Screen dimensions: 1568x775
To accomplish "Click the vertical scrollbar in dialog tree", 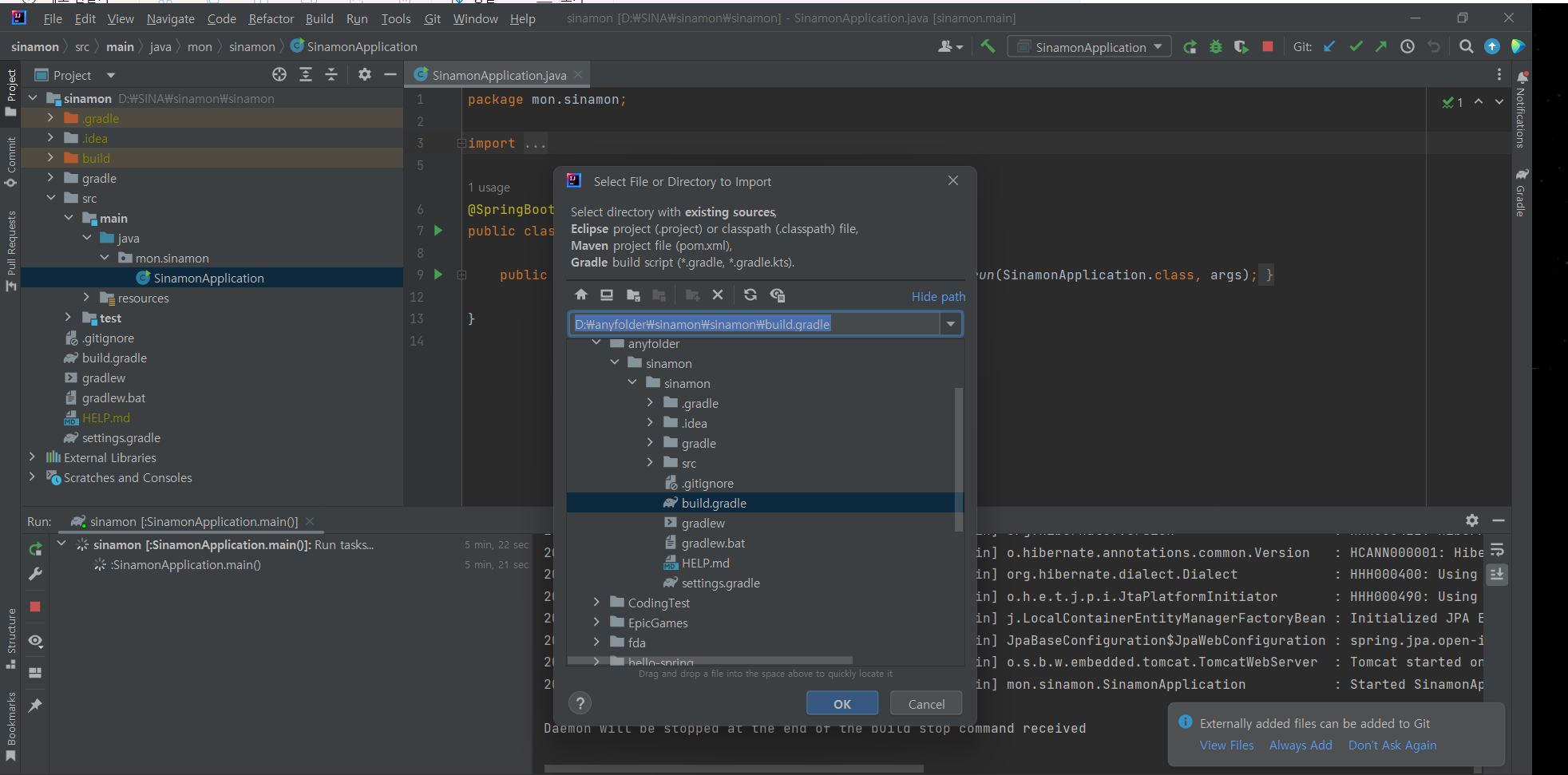I will point(959,459).
